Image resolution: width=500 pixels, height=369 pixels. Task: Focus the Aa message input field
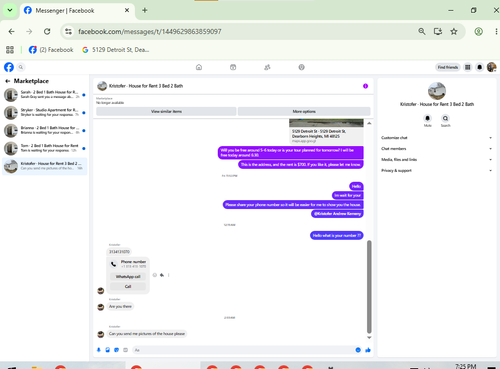click(242, 350)
